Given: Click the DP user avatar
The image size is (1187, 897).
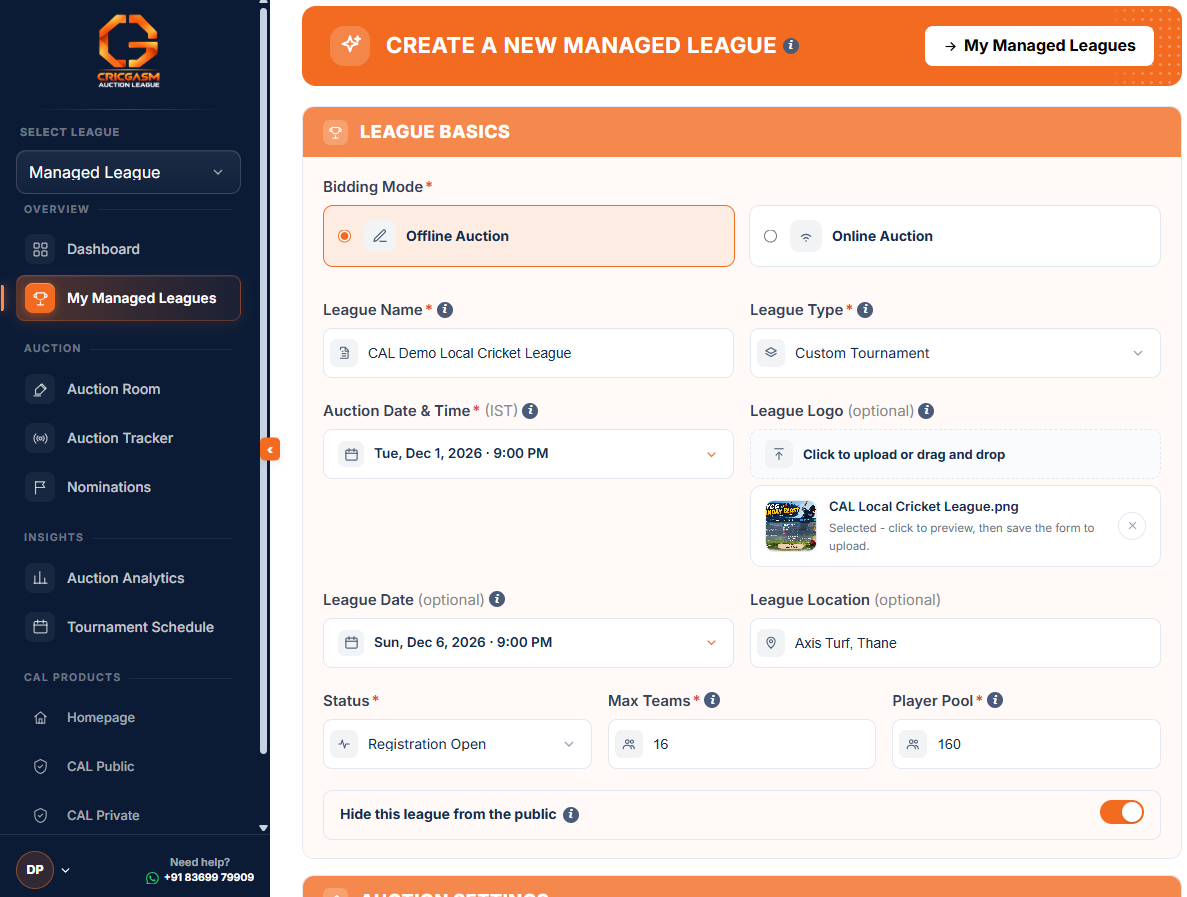Looking at the screenshot, I should tap(35, 870).
